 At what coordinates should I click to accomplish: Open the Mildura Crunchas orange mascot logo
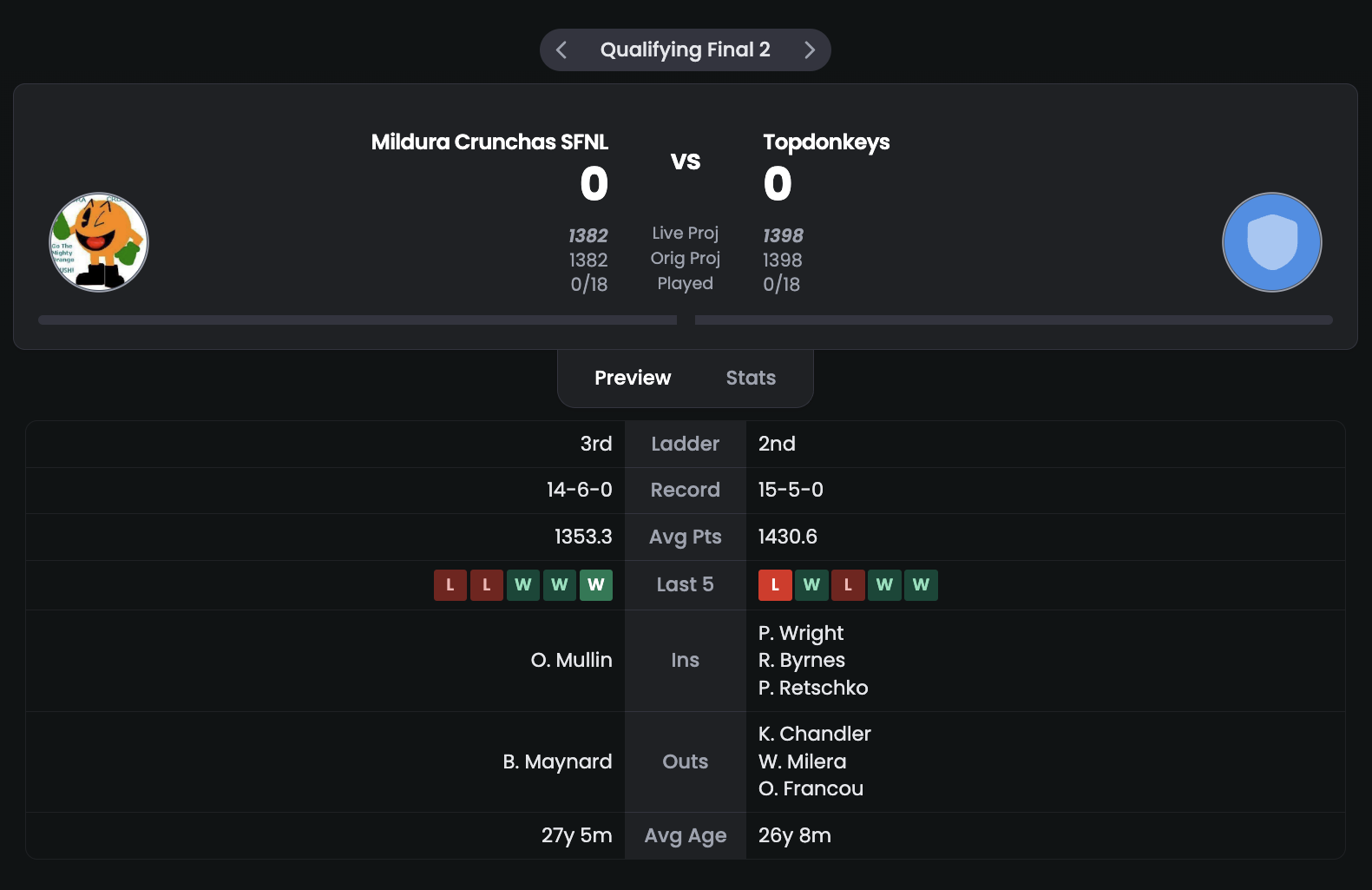click(99, 242)
